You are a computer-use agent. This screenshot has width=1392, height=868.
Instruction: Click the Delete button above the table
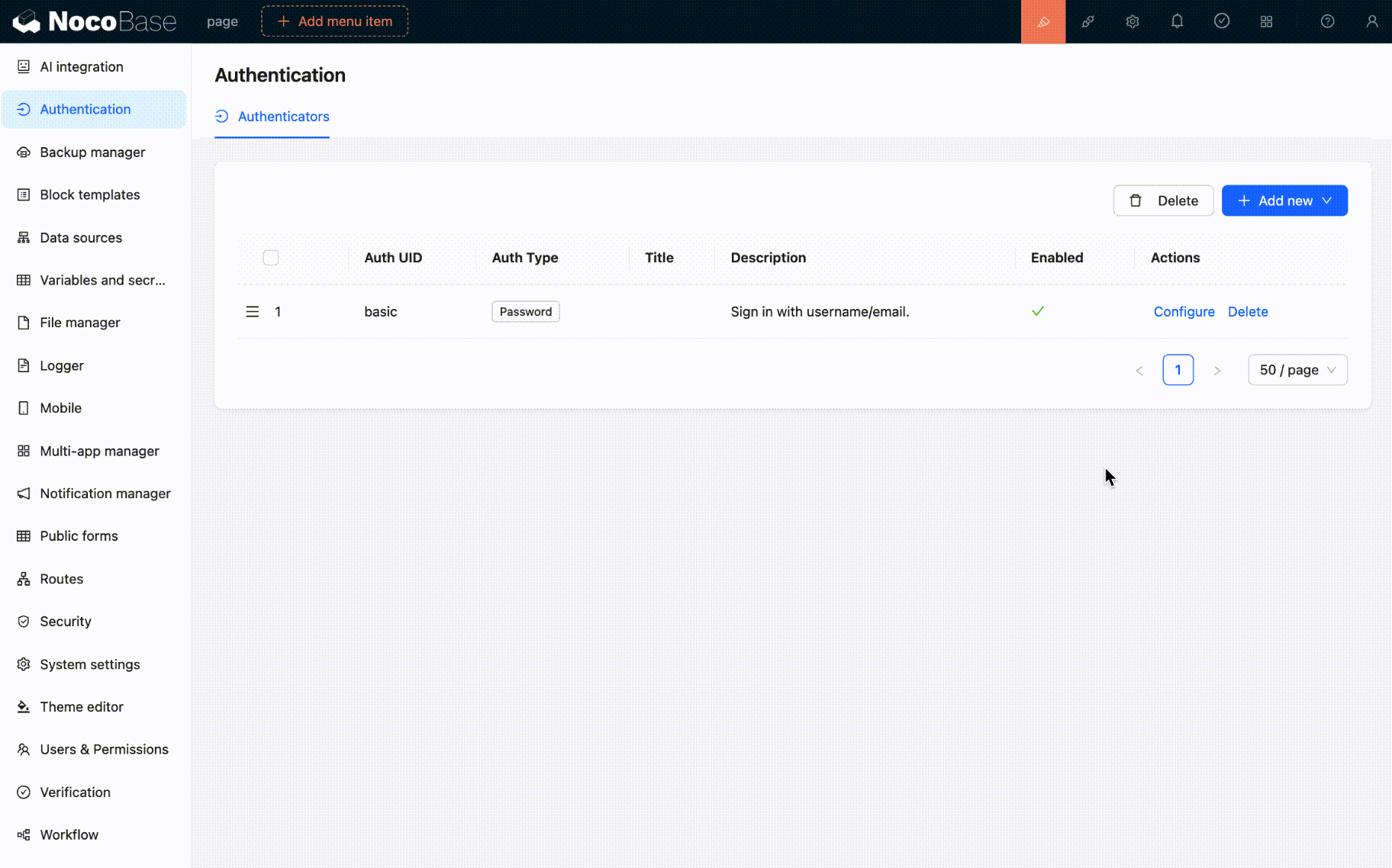pos(1163,201)
